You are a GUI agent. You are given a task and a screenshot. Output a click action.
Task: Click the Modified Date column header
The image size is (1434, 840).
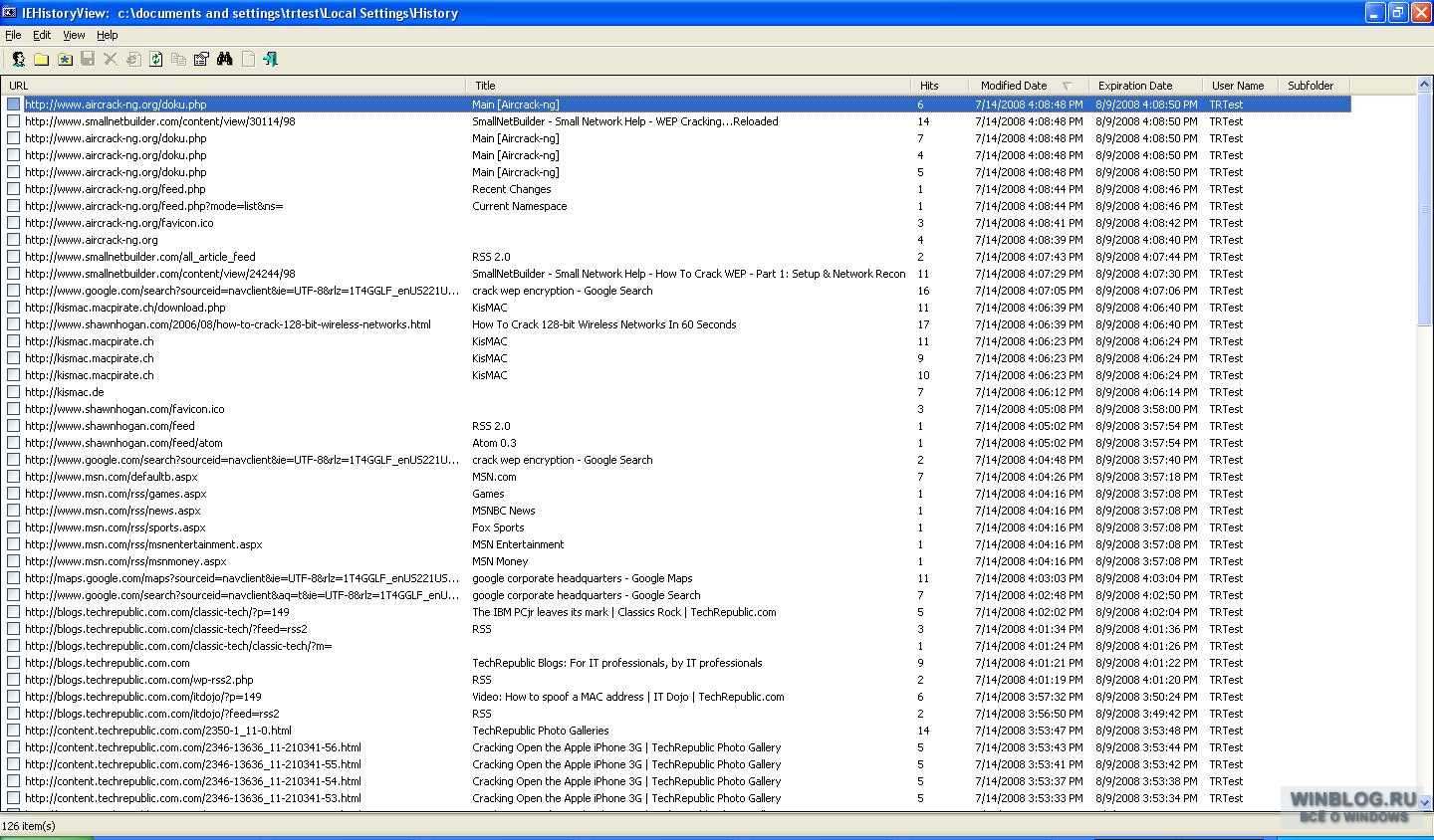(1028, 86)
